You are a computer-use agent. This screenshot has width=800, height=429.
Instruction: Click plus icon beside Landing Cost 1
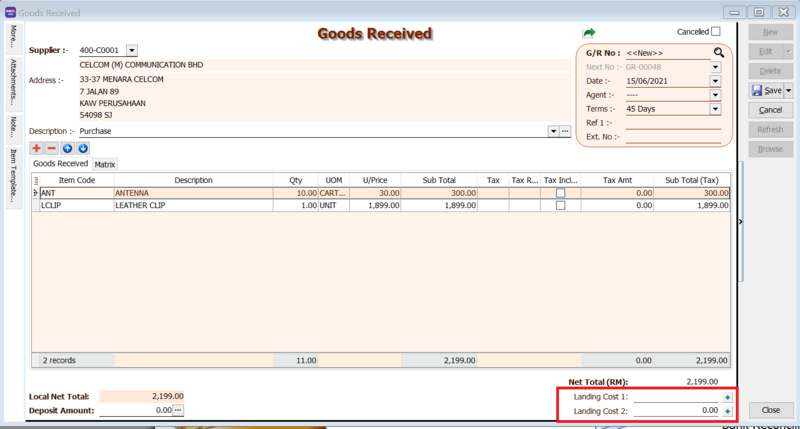click(x=727, y=397)
